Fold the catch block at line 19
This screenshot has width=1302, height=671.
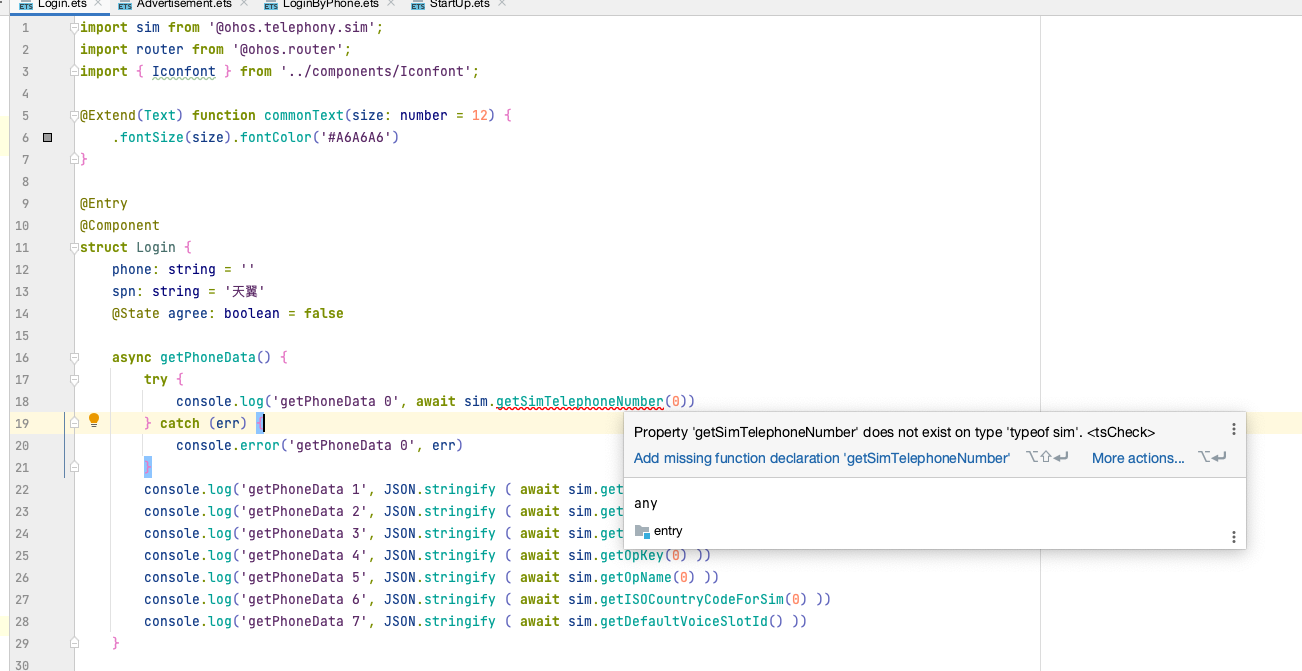[74, 423]
